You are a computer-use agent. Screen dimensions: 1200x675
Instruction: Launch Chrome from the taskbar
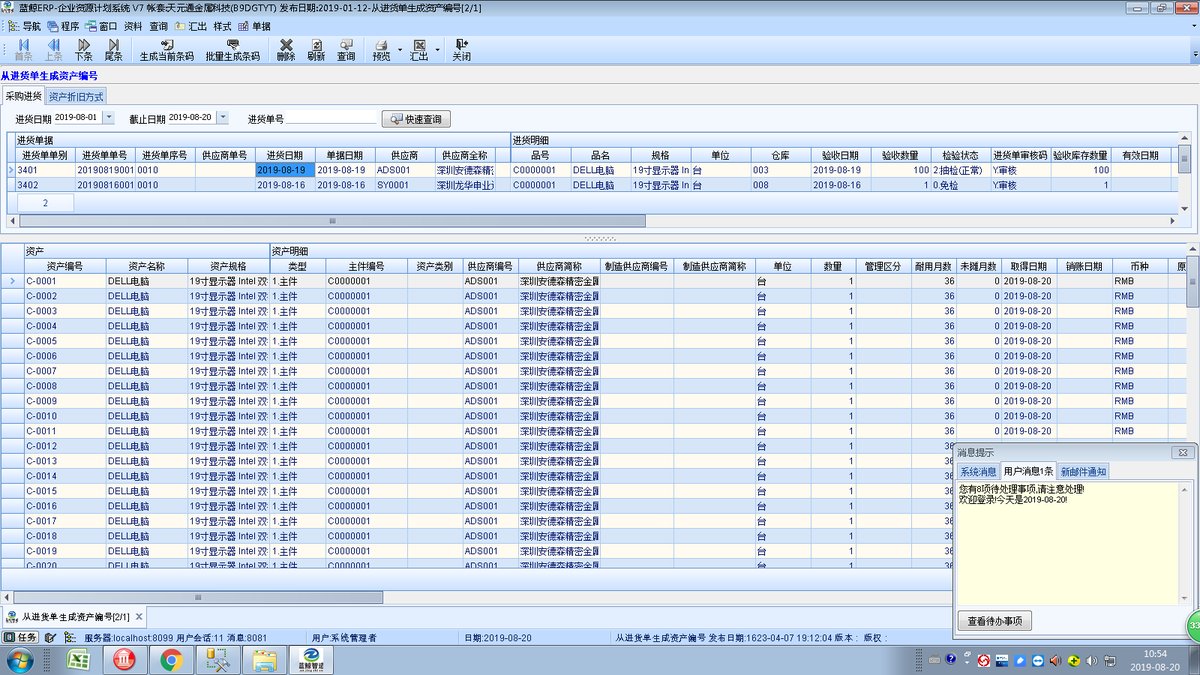[x=171, y=660]
